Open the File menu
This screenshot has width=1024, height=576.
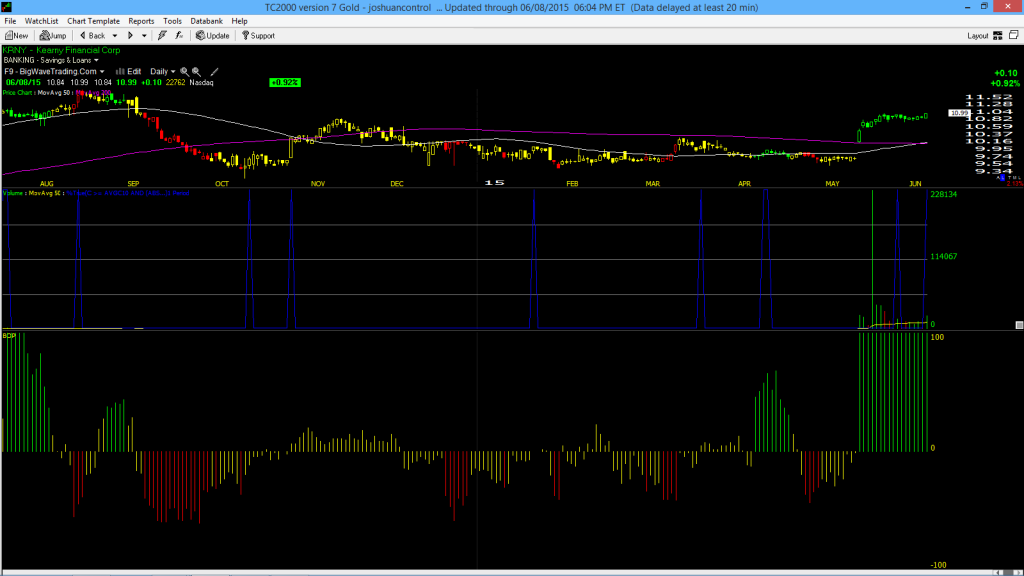click(x=10, y=21)
